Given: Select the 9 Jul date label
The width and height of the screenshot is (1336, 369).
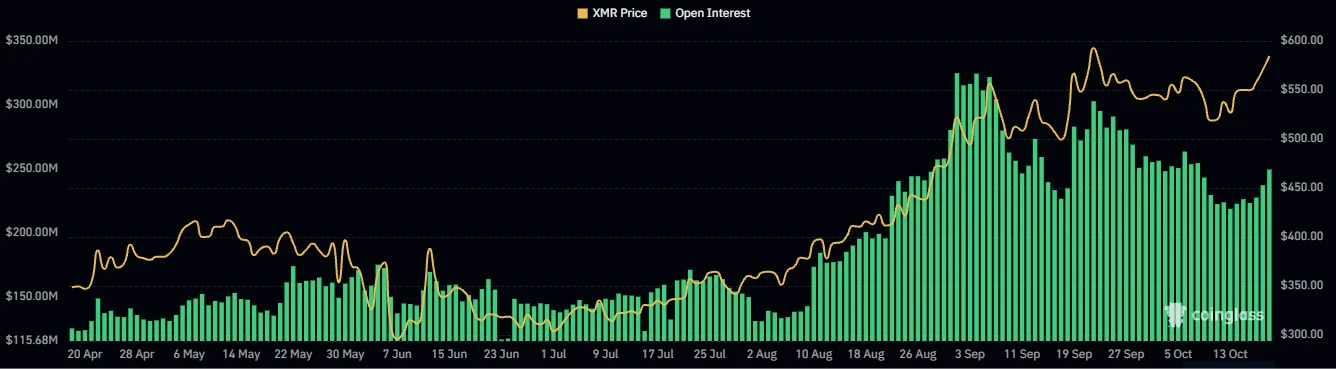Looking at the screenshot, I should click(x=606, y=354).
